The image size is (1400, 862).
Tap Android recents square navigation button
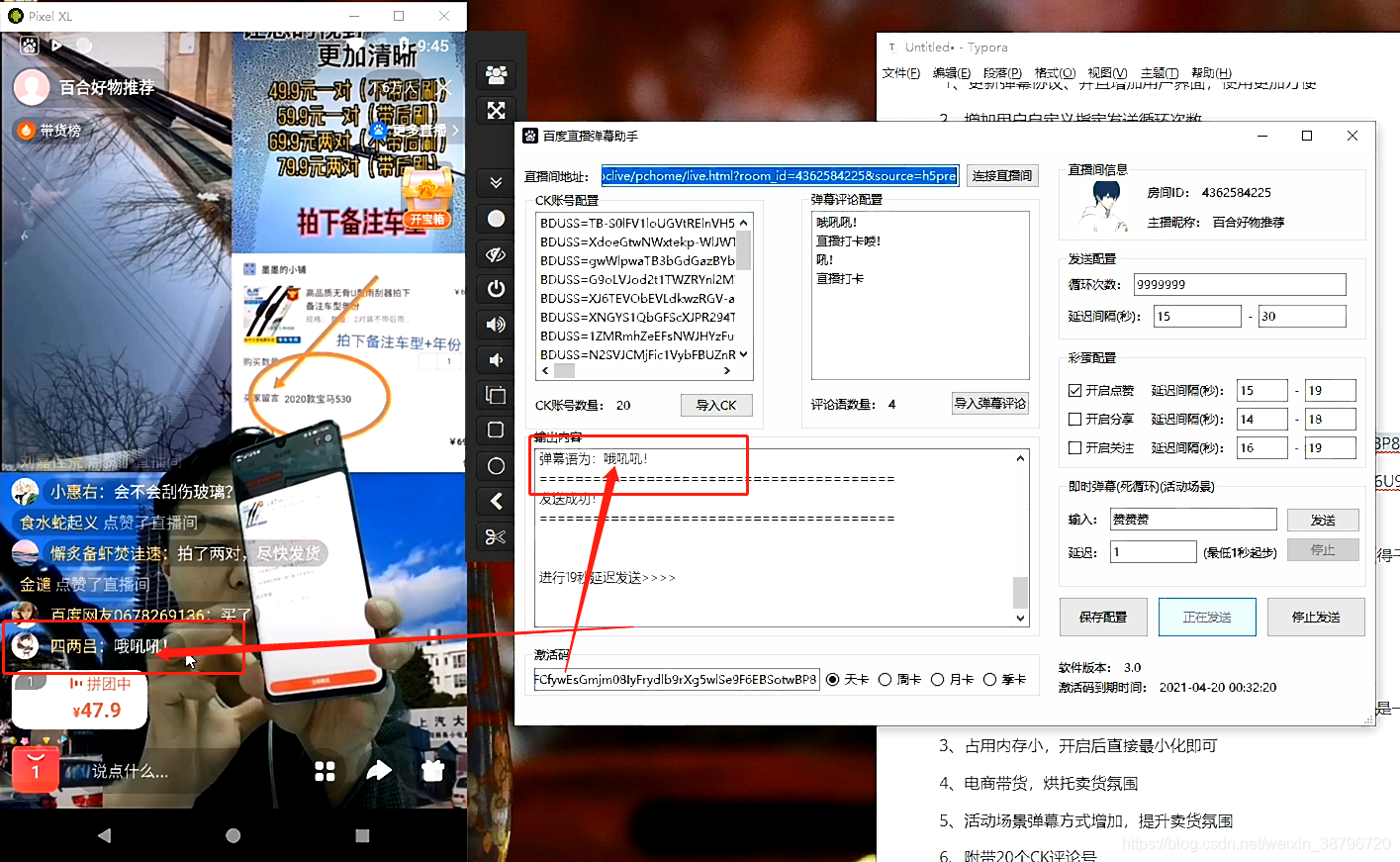pos(362,835)
